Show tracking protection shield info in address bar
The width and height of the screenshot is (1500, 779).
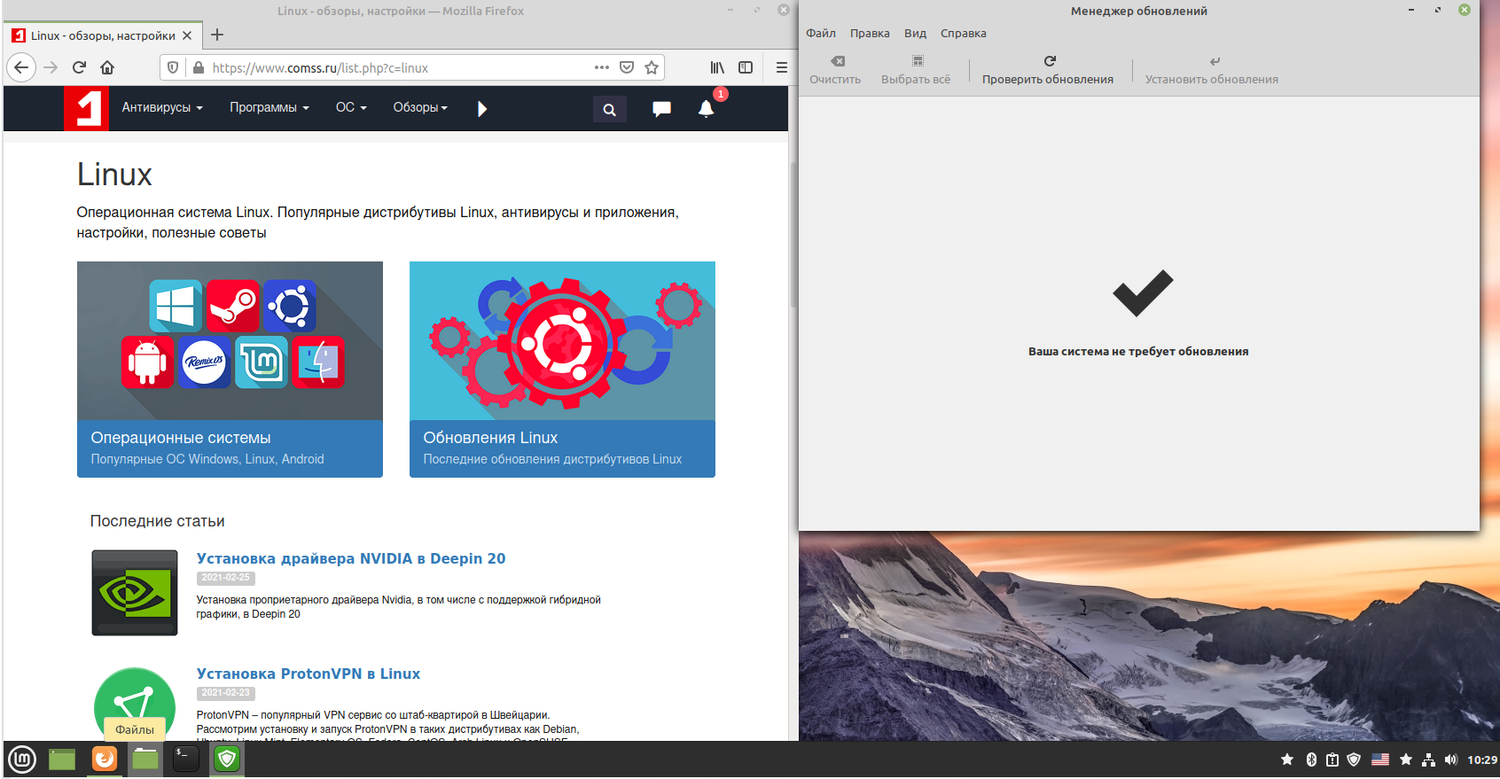tap(173, 68)
